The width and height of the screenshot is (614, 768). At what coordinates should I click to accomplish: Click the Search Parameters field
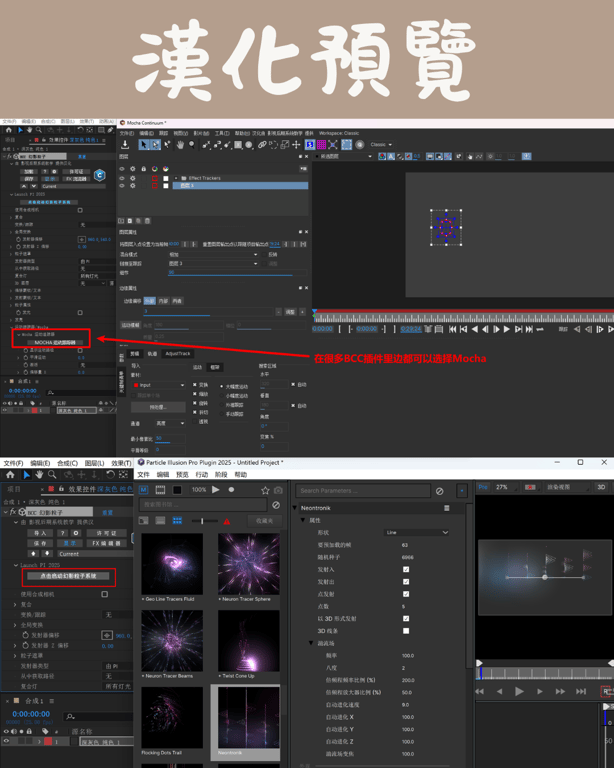[x=363, y=490]
